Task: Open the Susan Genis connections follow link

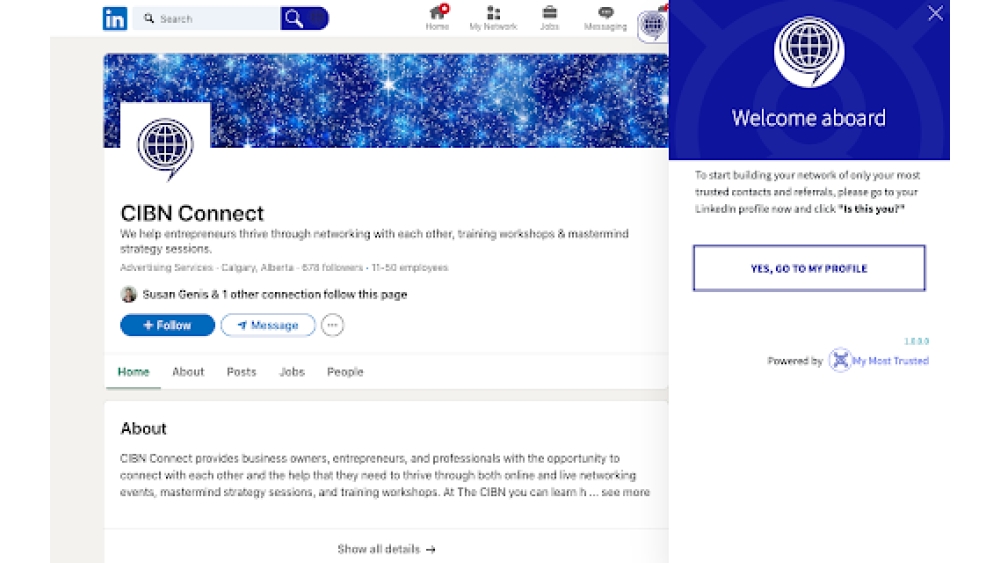Action: [x=275, y=295]
